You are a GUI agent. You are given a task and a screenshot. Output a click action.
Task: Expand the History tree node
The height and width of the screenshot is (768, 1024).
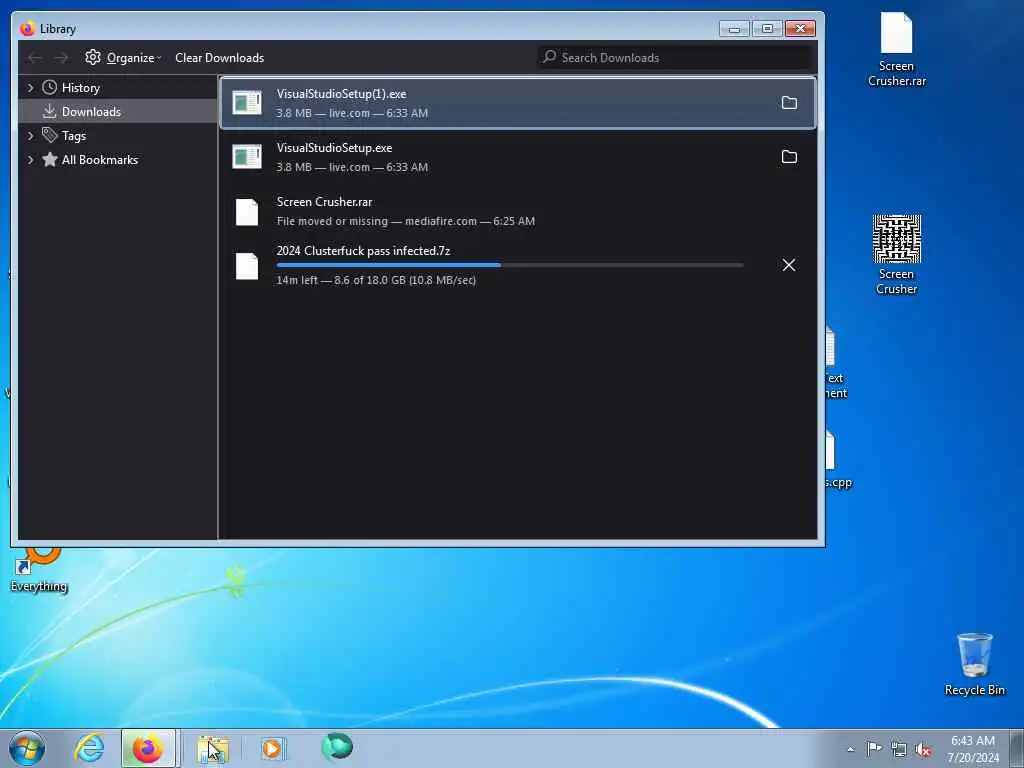pyautogui.click(x=30, y=88)
